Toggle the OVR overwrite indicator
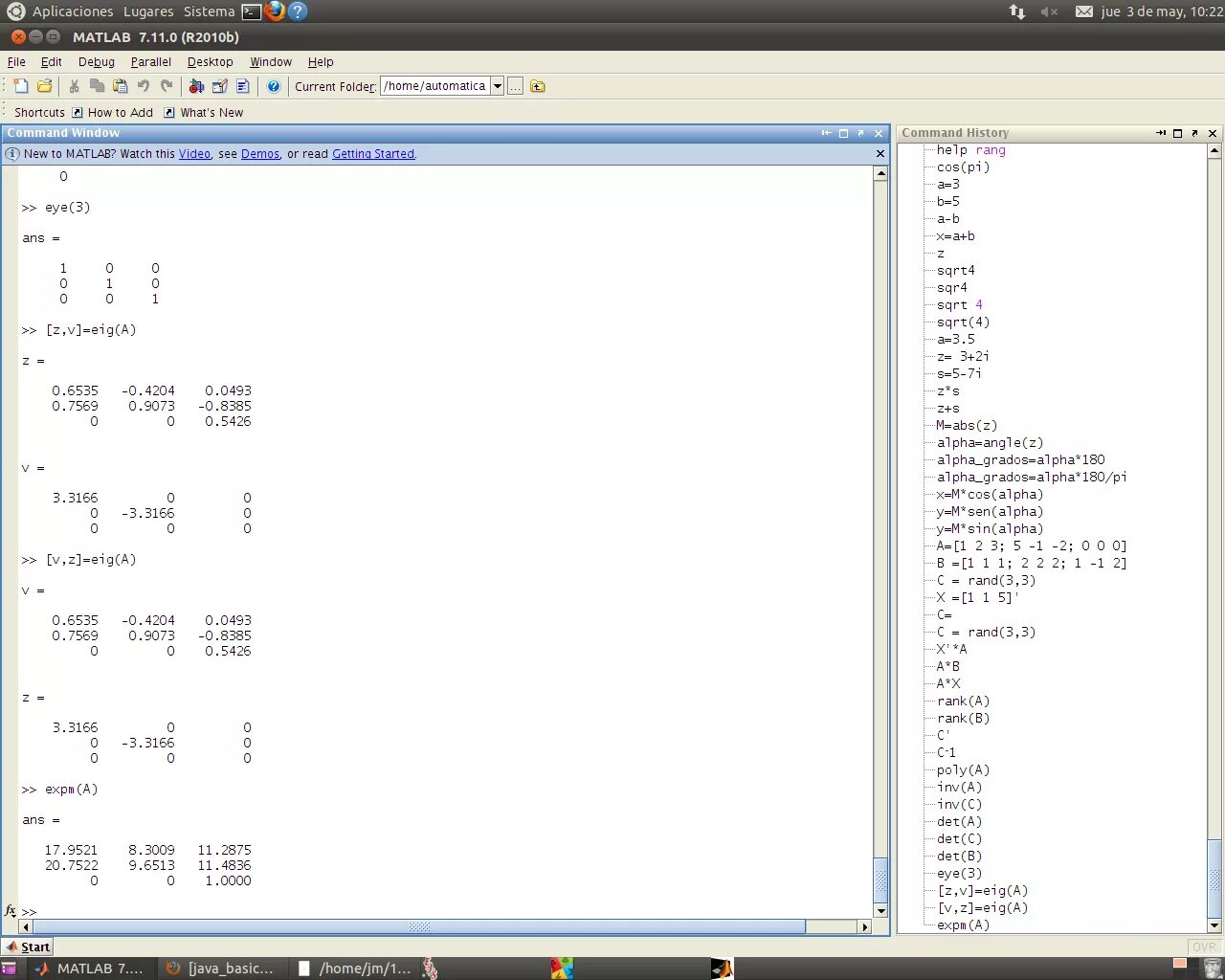The image size is (1225, 980). [1203, 946]
